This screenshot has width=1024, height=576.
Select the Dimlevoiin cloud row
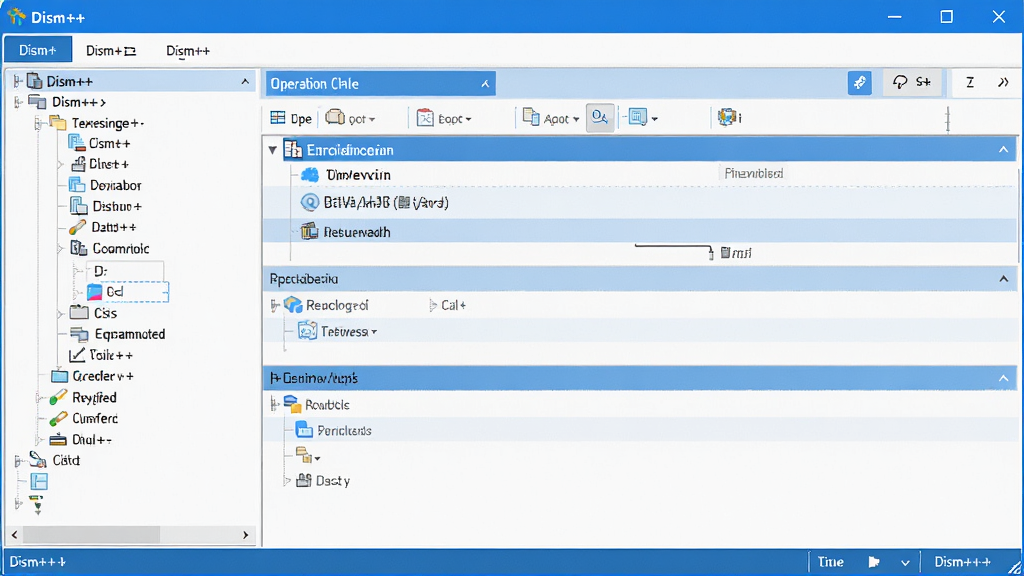click(x=640, y=174)
